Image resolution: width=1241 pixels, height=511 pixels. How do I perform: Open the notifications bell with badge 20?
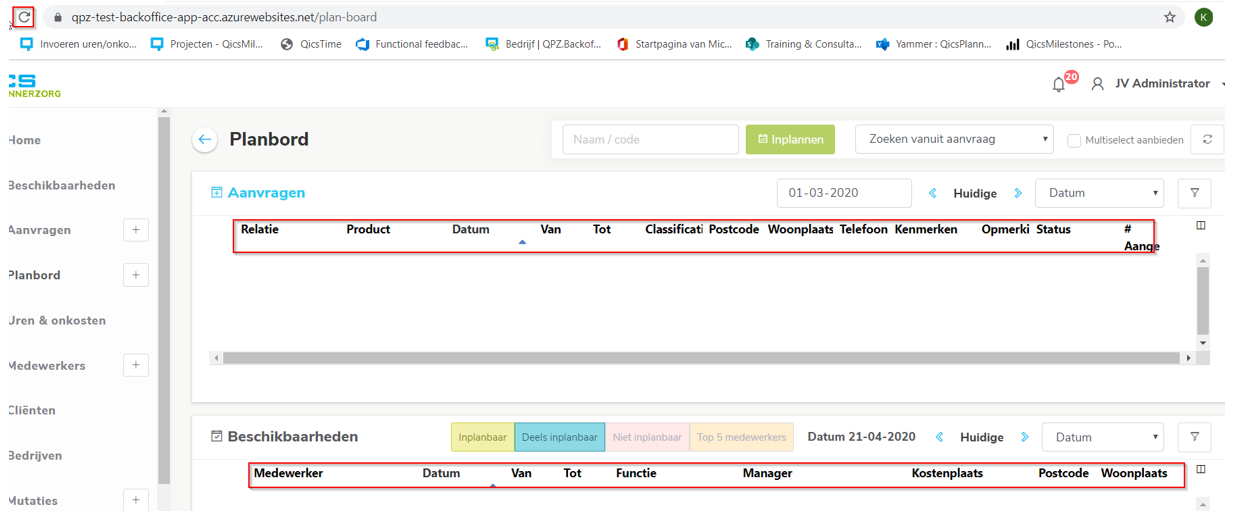tap(1059, 84)
